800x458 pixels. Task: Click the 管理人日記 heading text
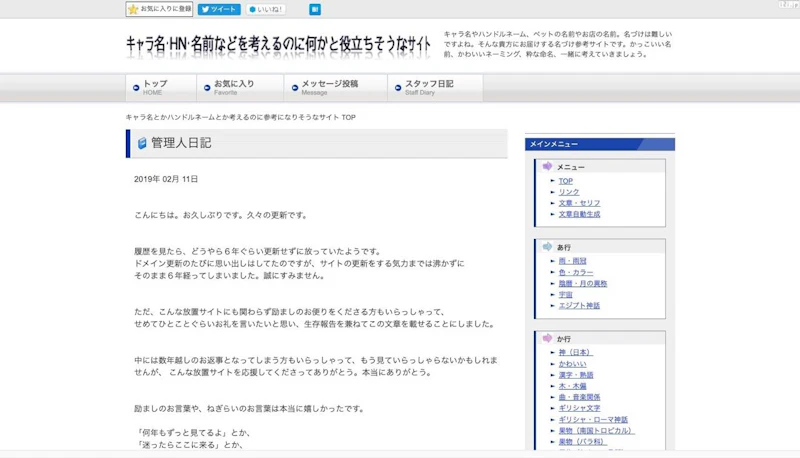coord(181,143)
